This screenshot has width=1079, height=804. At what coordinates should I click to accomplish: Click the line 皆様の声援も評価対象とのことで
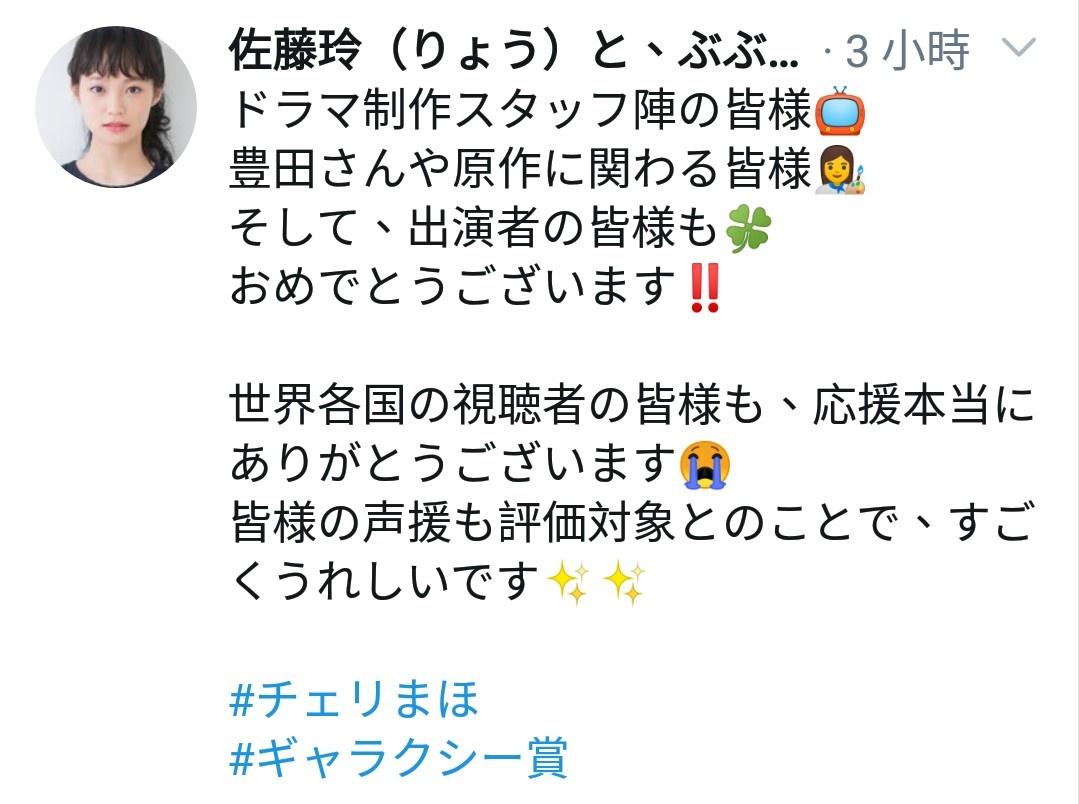coord(565,523)
